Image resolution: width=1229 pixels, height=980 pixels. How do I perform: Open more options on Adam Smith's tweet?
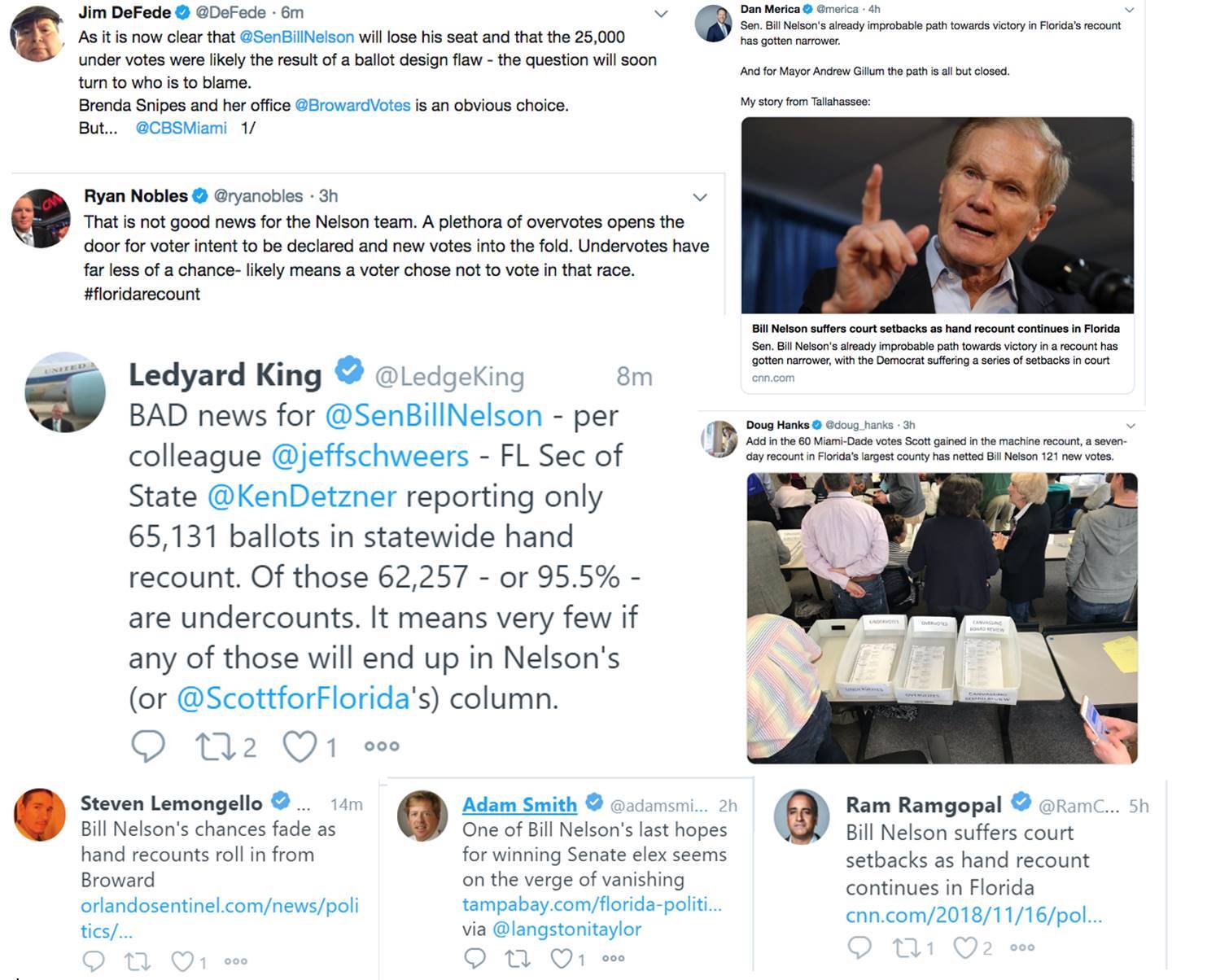coord(613,959)
